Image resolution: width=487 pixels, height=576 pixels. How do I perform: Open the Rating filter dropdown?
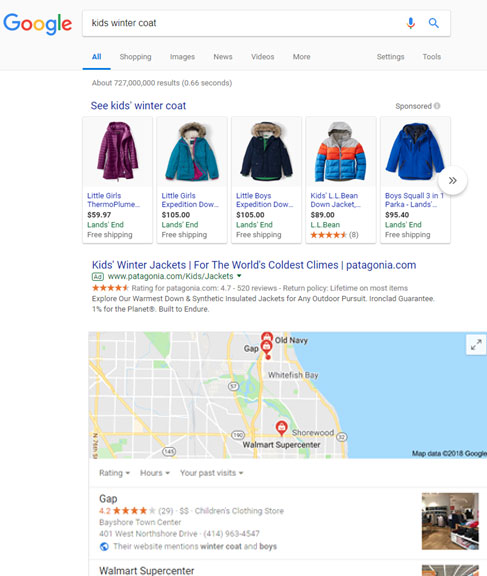click(114, 473)
